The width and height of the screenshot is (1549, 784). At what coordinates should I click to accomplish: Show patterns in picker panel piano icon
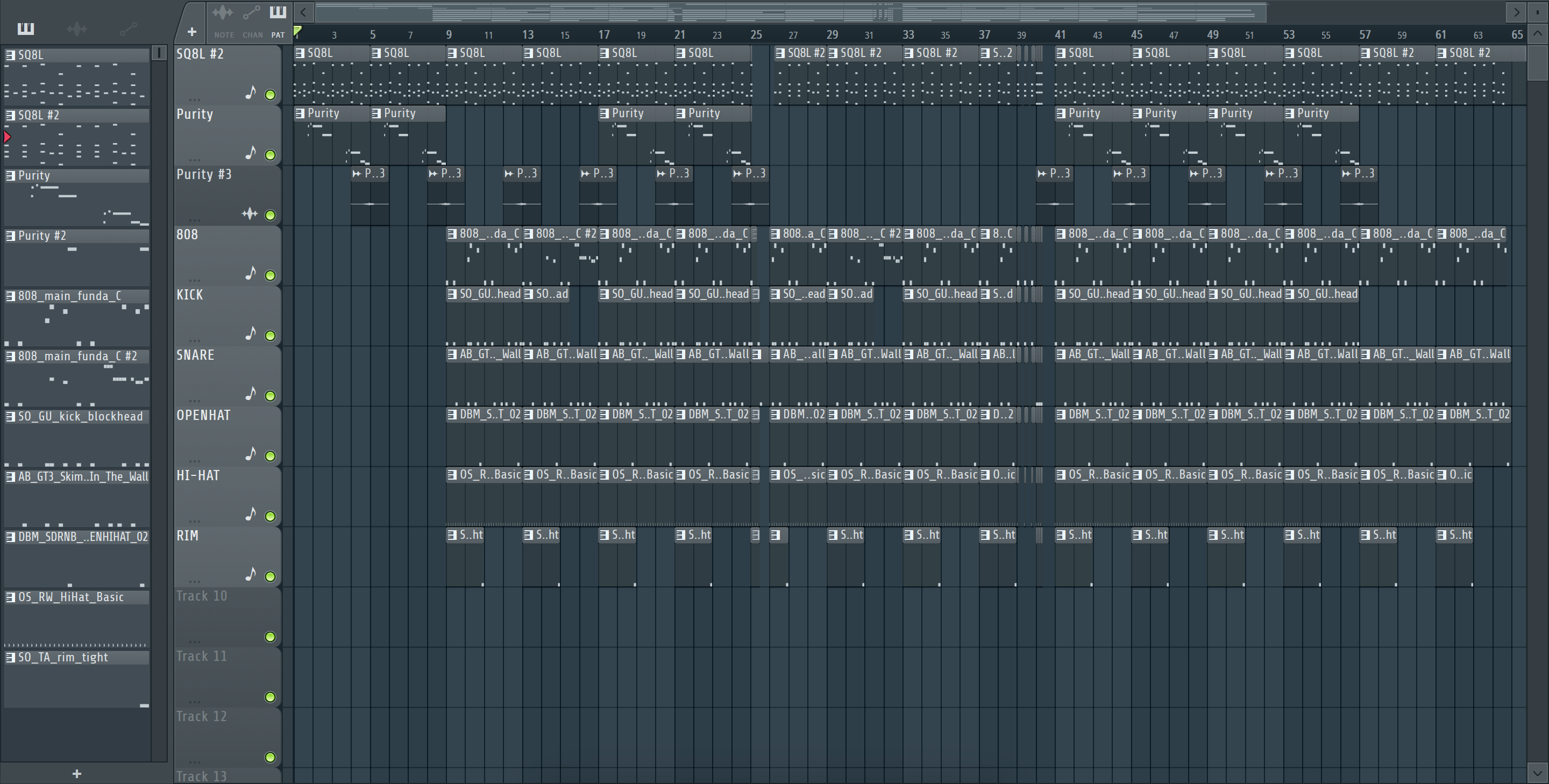pyautogui.click(x=26, y=28)
